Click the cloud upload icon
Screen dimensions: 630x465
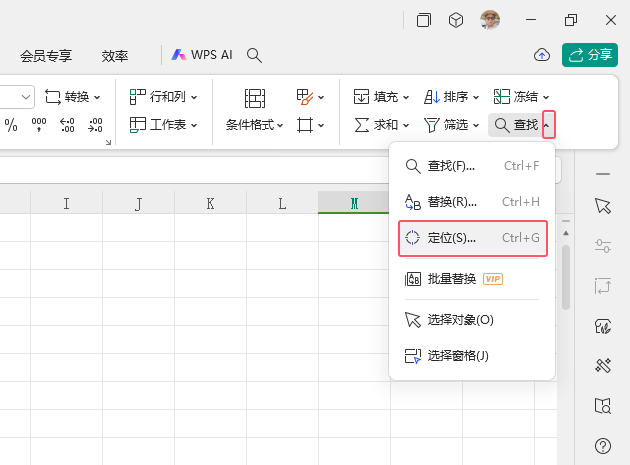542,55
